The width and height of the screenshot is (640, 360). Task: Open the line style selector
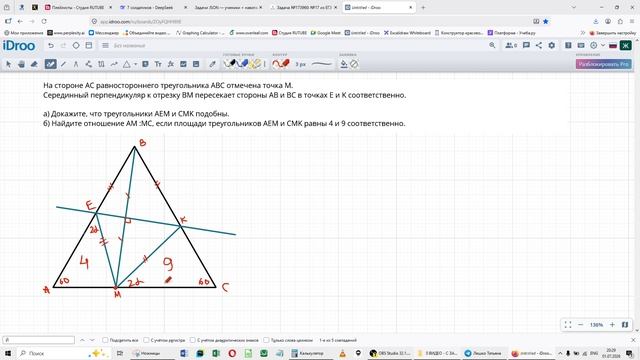click(x=322, y=64)
